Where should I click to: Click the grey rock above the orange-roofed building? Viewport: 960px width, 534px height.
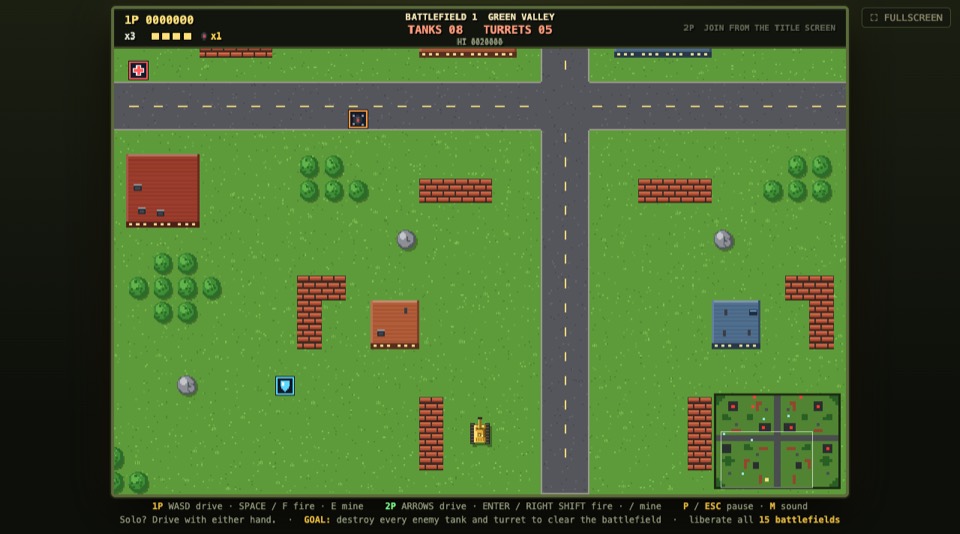click(x=406, y=239)
